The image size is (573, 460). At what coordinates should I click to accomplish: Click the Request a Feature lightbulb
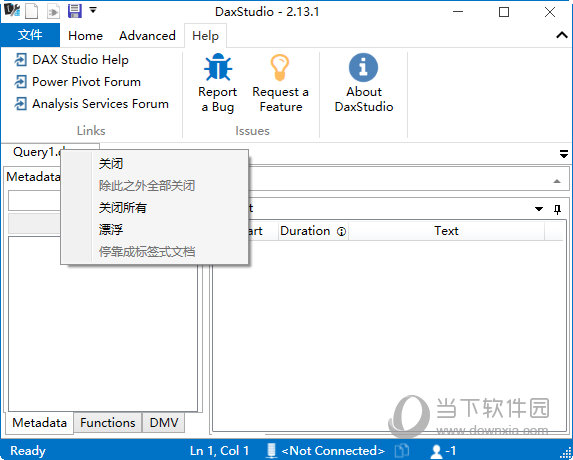pos(280,67)
